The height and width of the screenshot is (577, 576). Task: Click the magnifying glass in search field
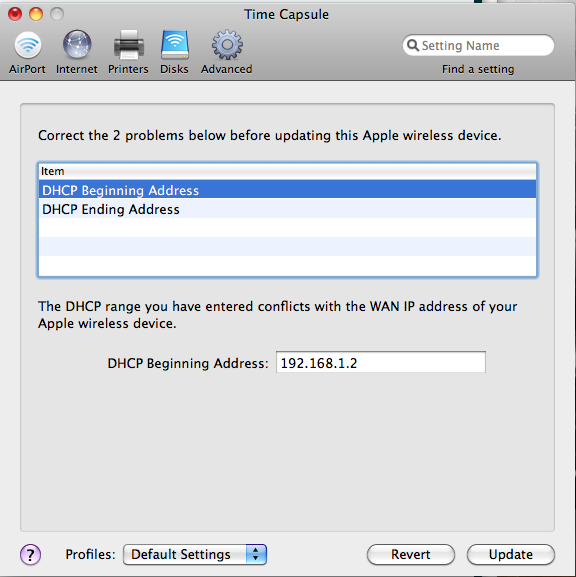[413, 46]
